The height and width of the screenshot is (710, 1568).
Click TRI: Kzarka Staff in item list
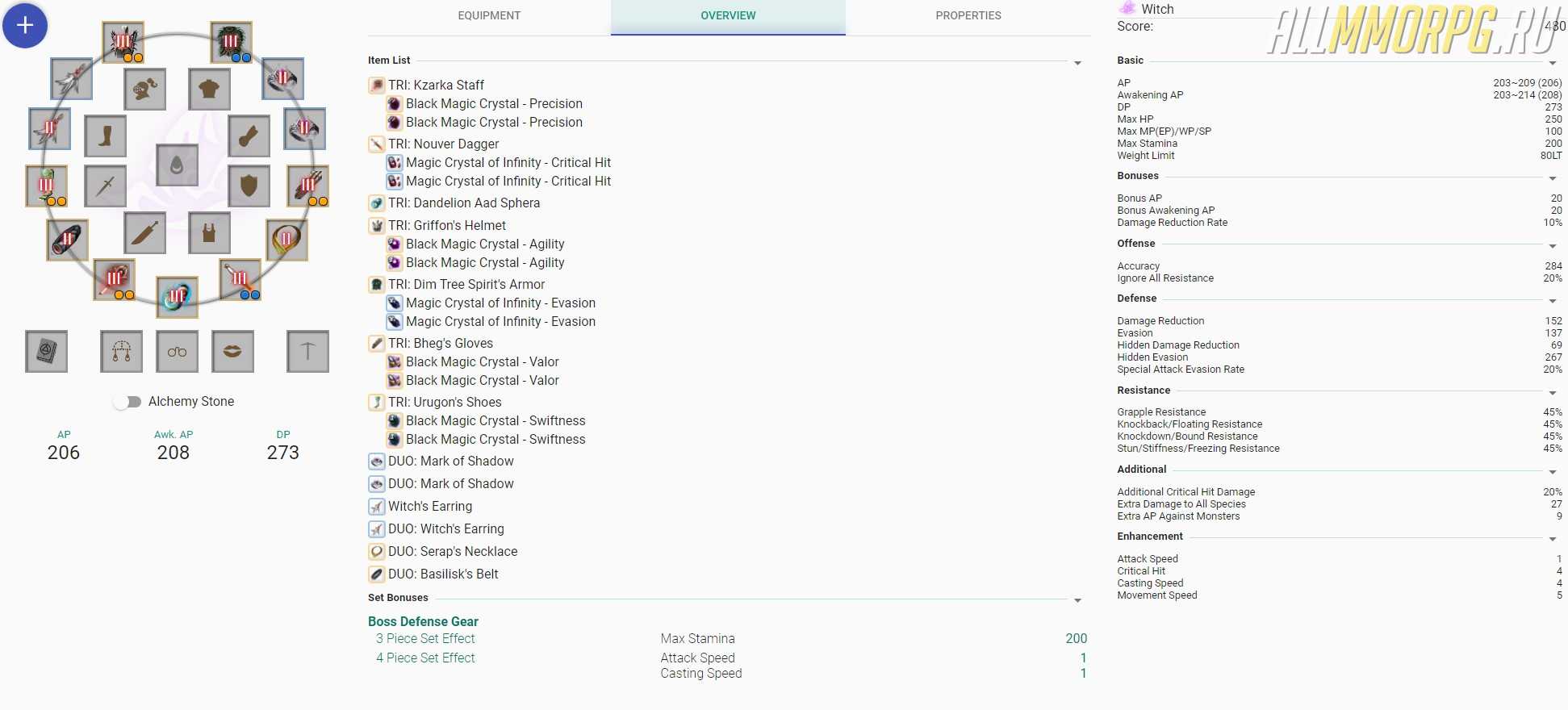(x=436, y=85)
